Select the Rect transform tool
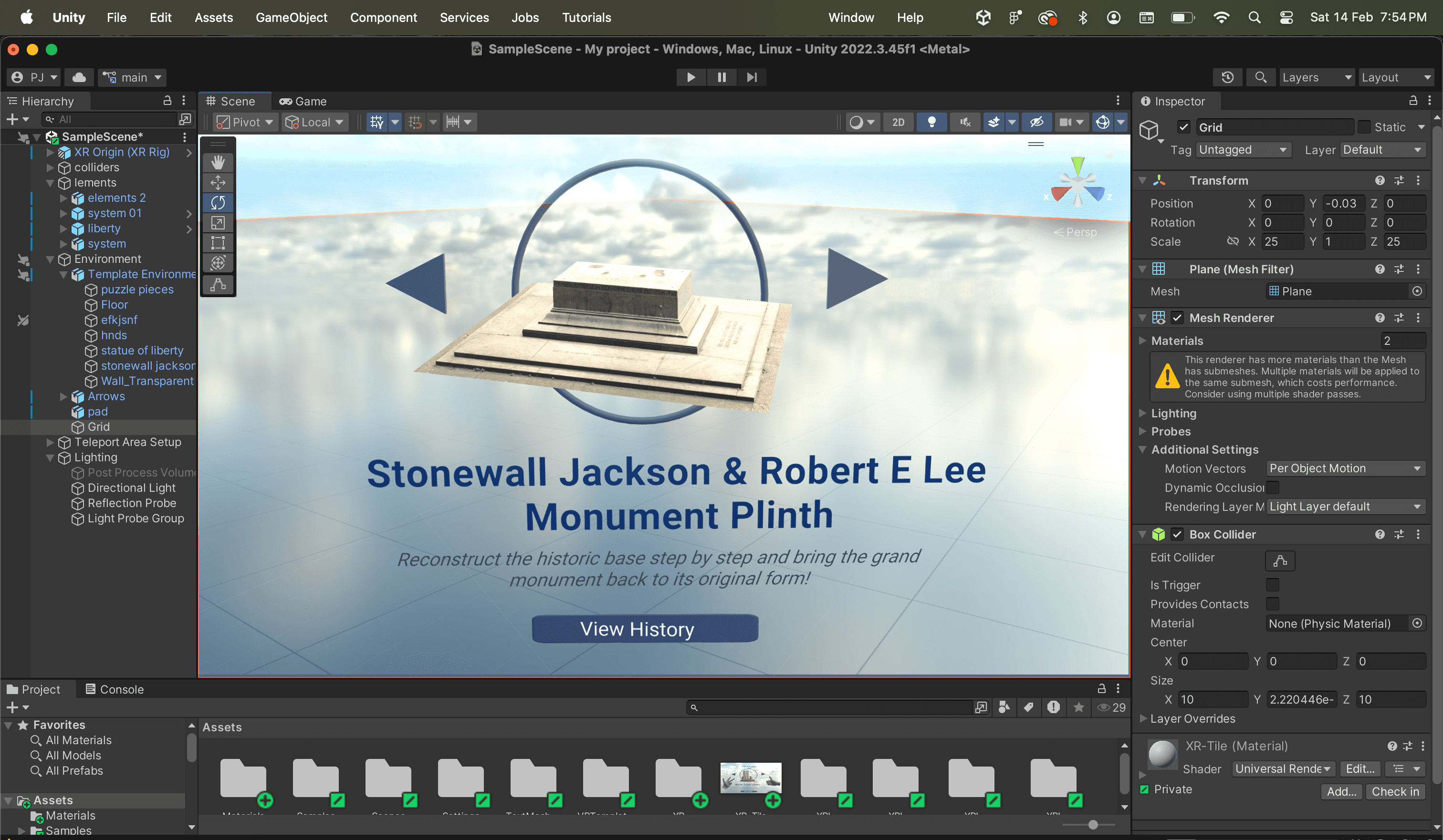Screen dimensions: 1443x840 218,243
